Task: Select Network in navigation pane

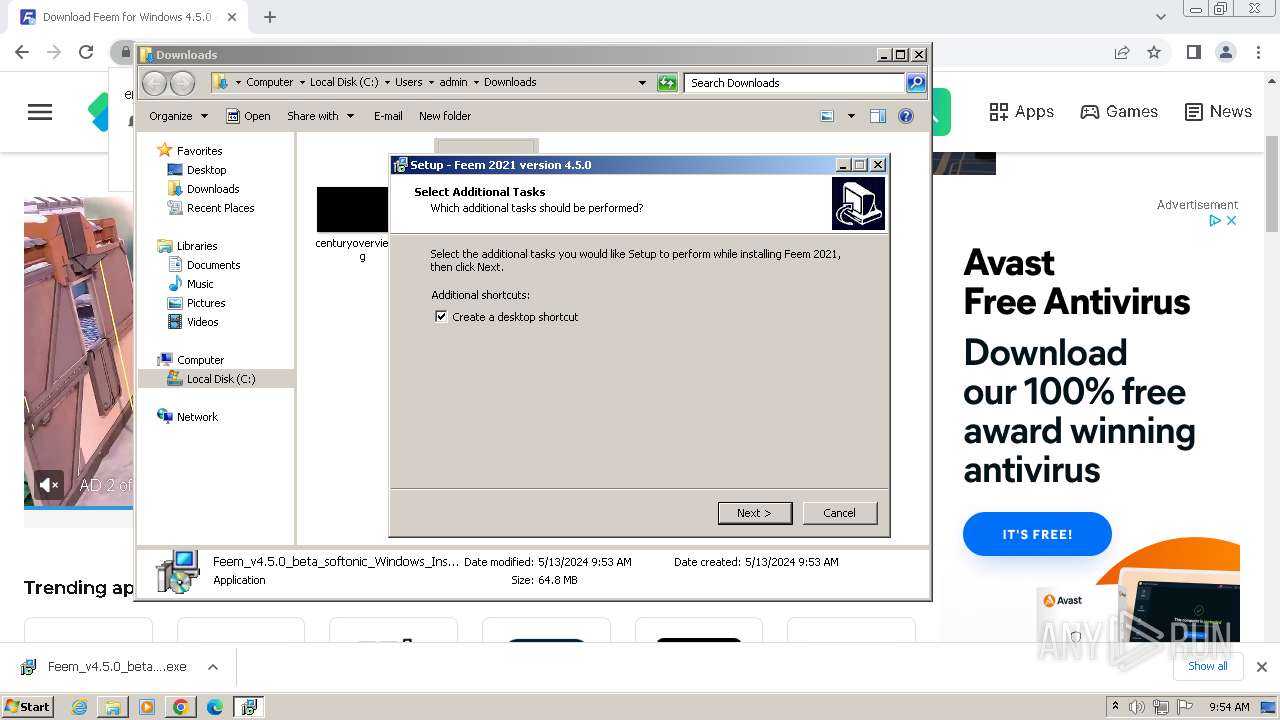Action: [197, 417]
